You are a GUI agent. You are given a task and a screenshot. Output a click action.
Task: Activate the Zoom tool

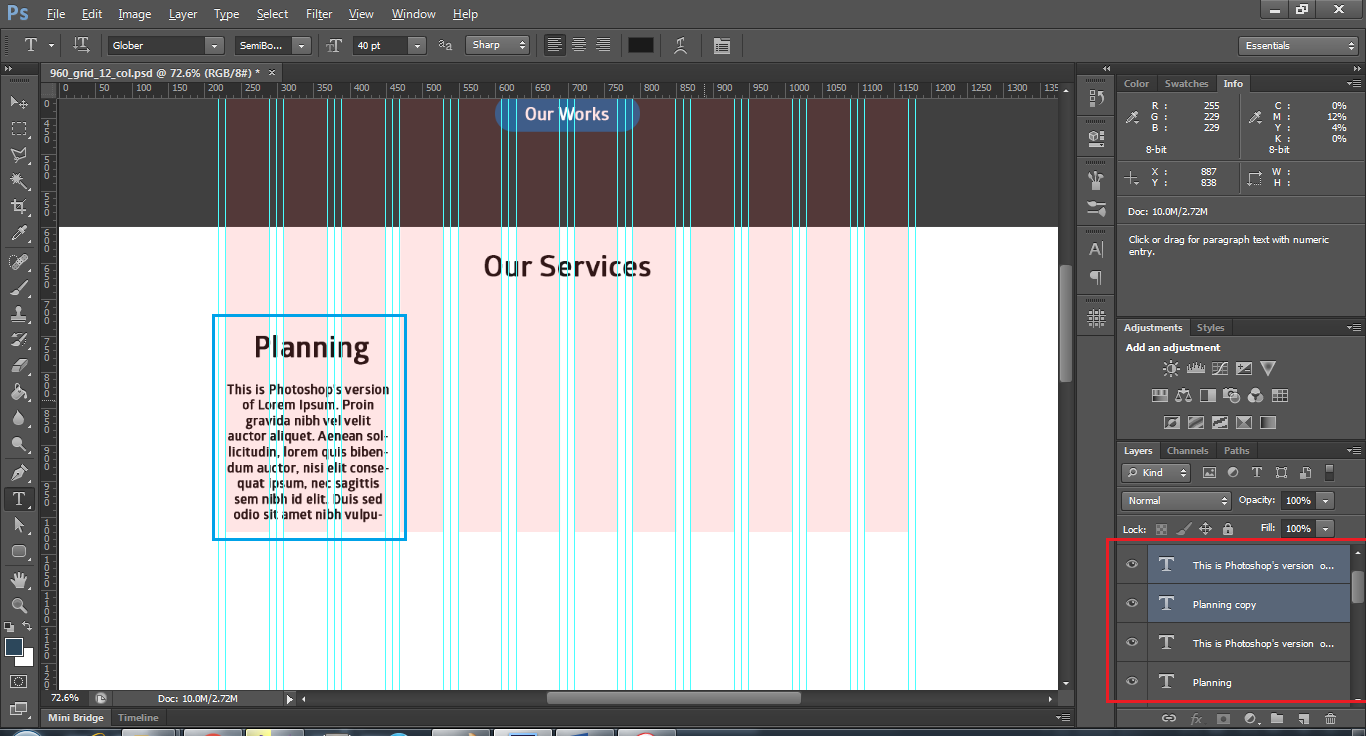18,606
